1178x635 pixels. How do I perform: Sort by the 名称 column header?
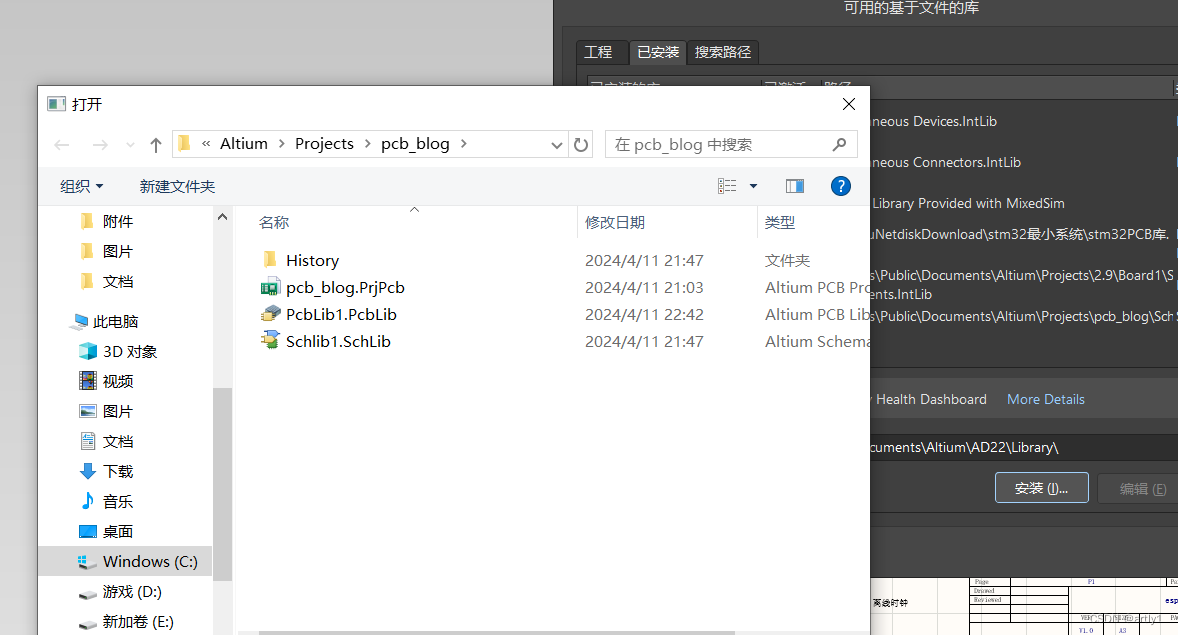coord(273,222)
